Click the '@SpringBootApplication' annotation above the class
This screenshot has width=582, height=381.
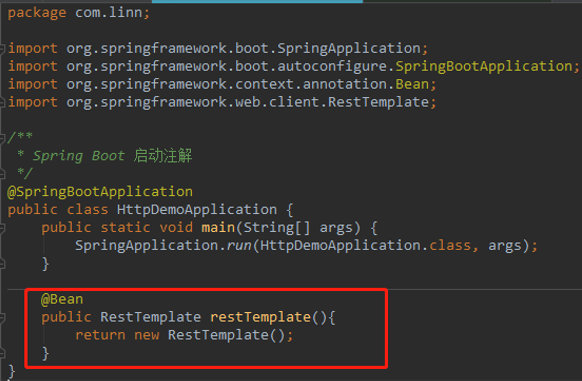click(x=100, y=192)
